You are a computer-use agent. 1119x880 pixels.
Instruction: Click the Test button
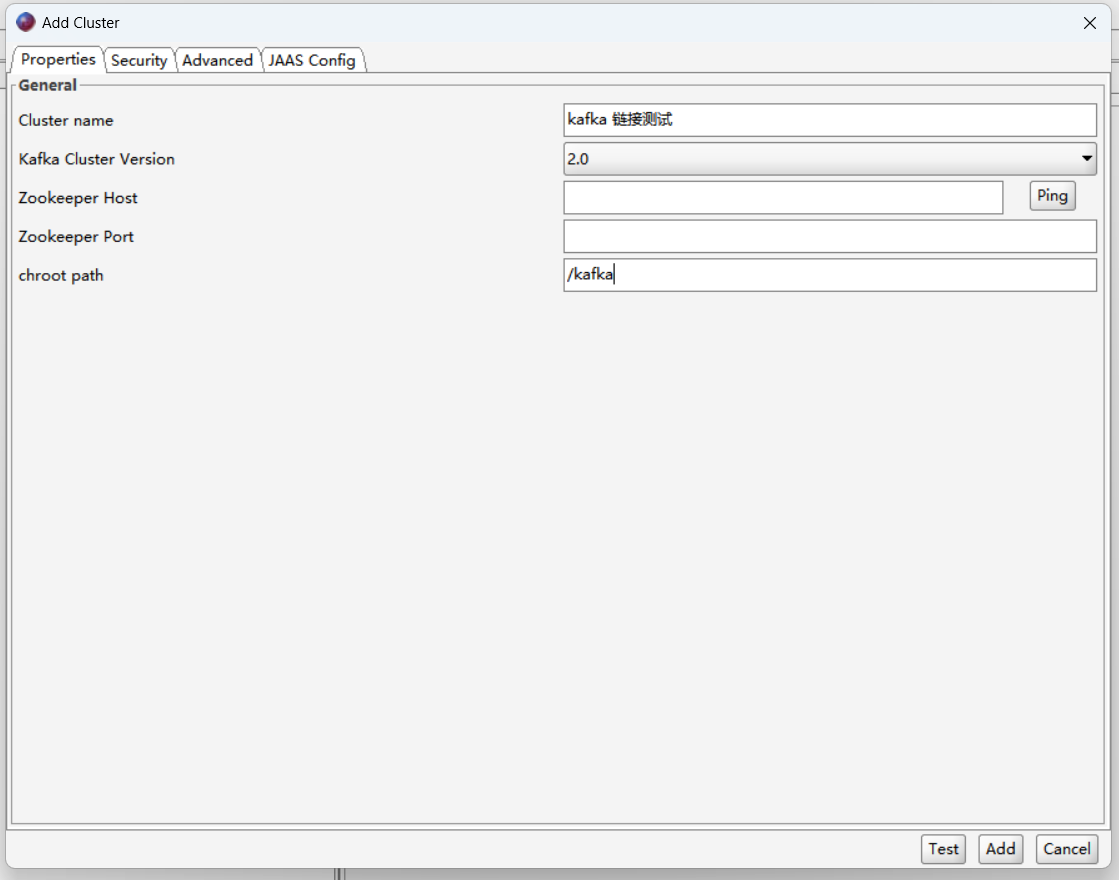(943, 849)
